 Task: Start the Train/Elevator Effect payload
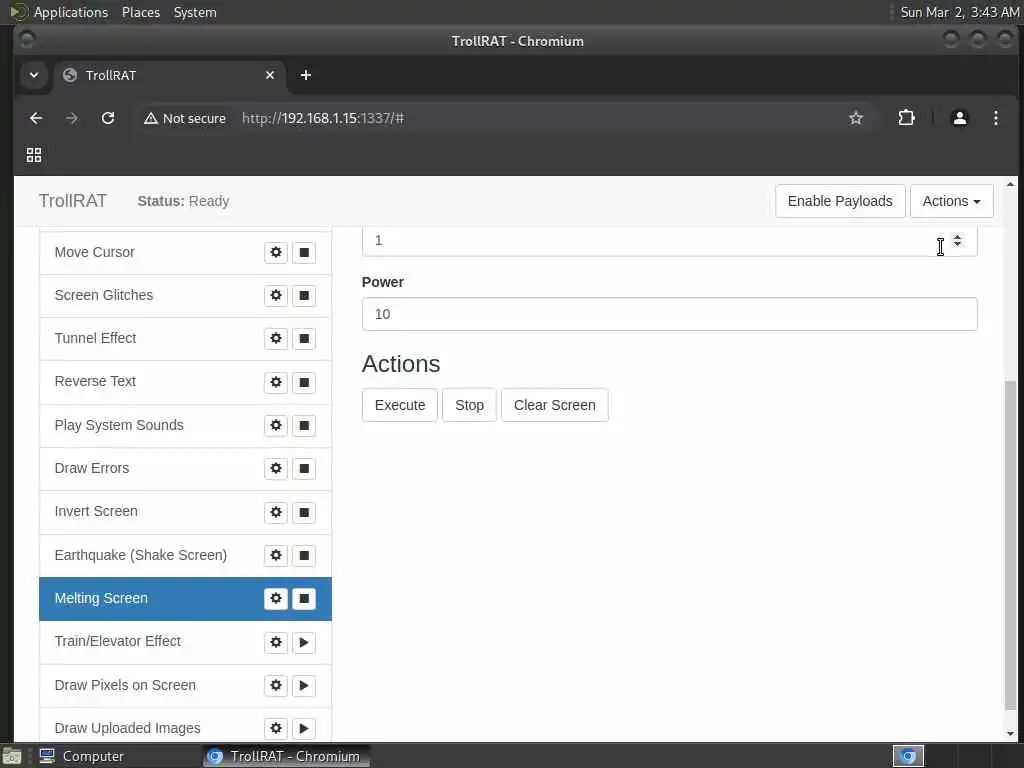click(x=304, y=642)
